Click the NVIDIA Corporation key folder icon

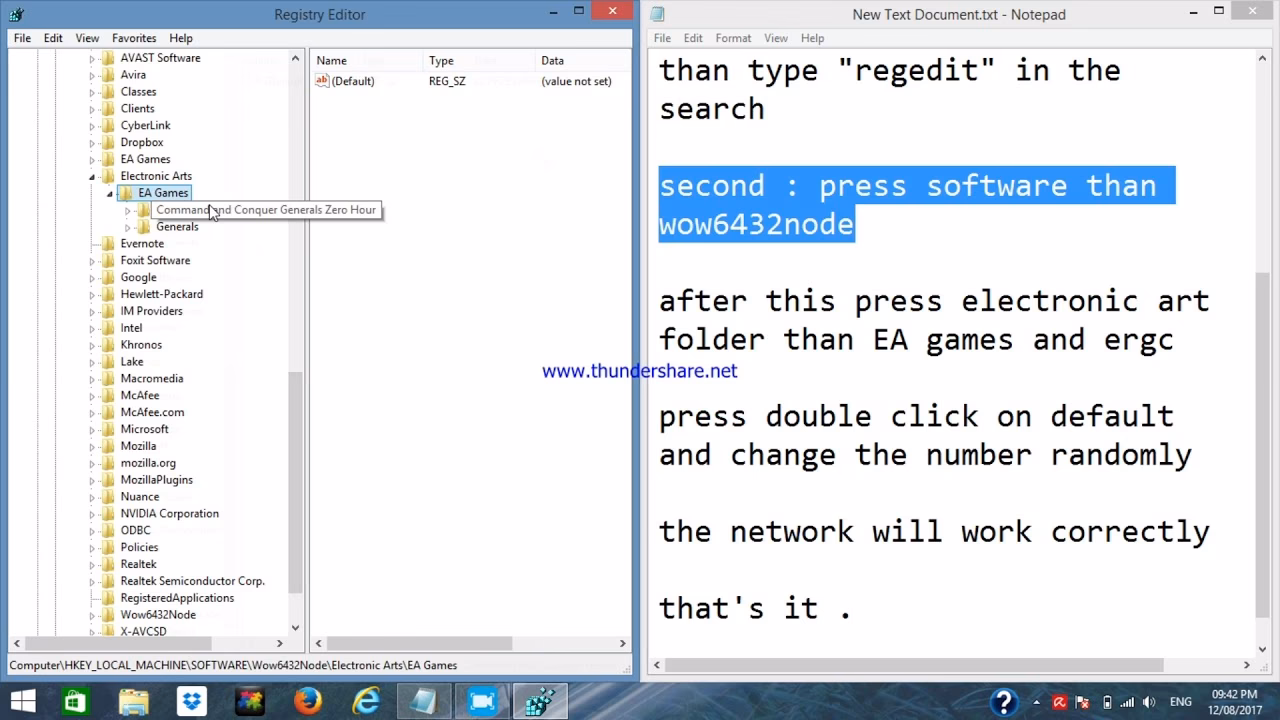tap(108, 514)
